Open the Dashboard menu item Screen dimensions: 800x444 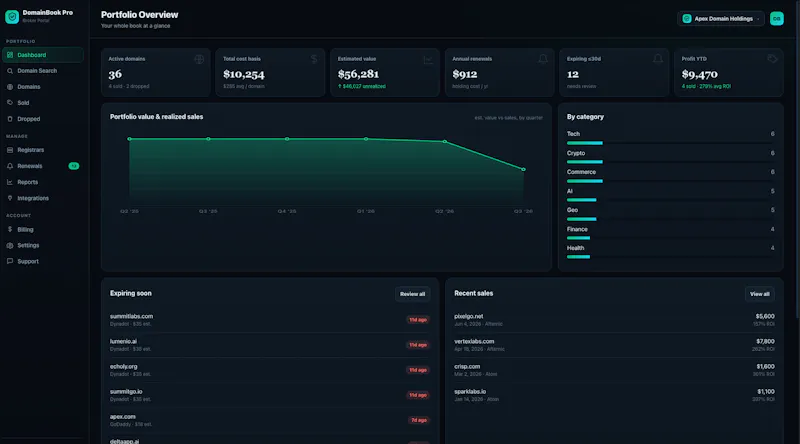43,55
